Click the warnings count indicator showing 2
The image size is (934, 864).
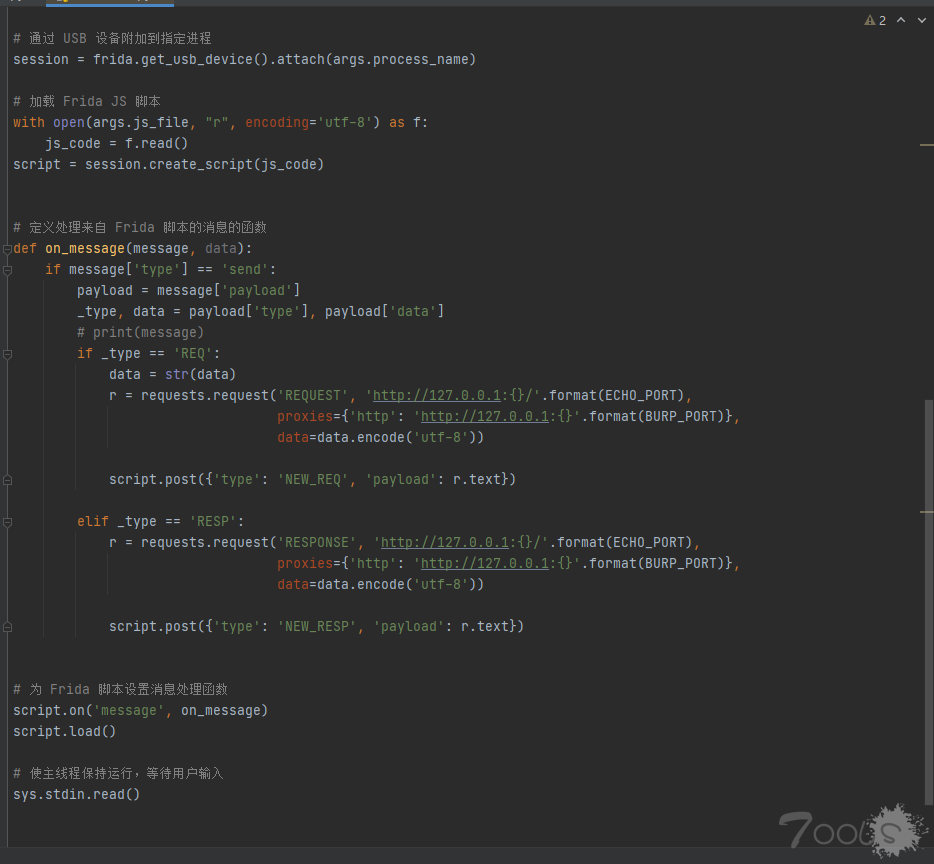click(875, 20)
